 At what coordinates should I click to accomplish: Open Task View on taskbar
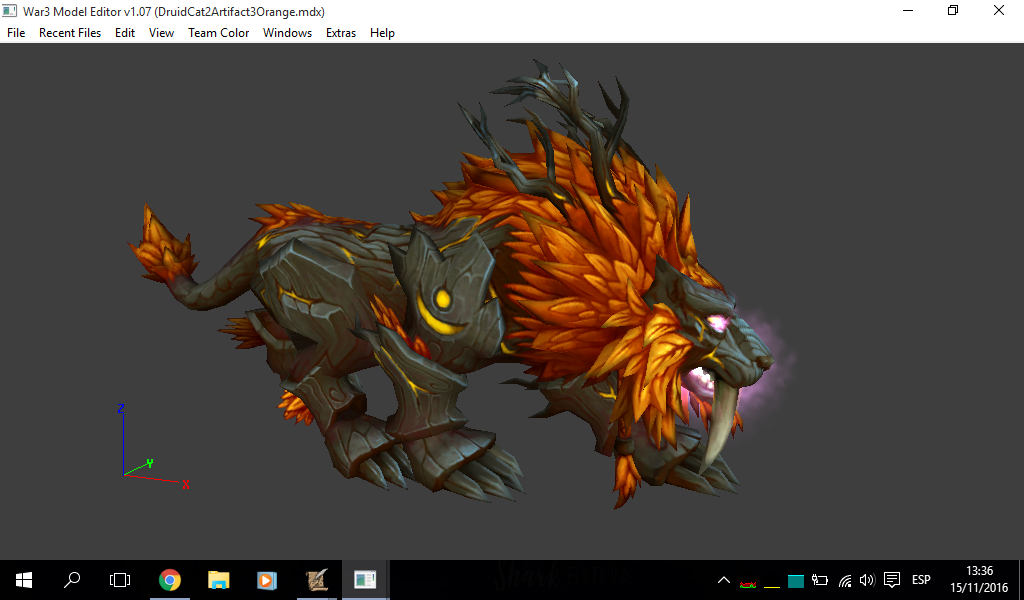click(x=120, y=580)
